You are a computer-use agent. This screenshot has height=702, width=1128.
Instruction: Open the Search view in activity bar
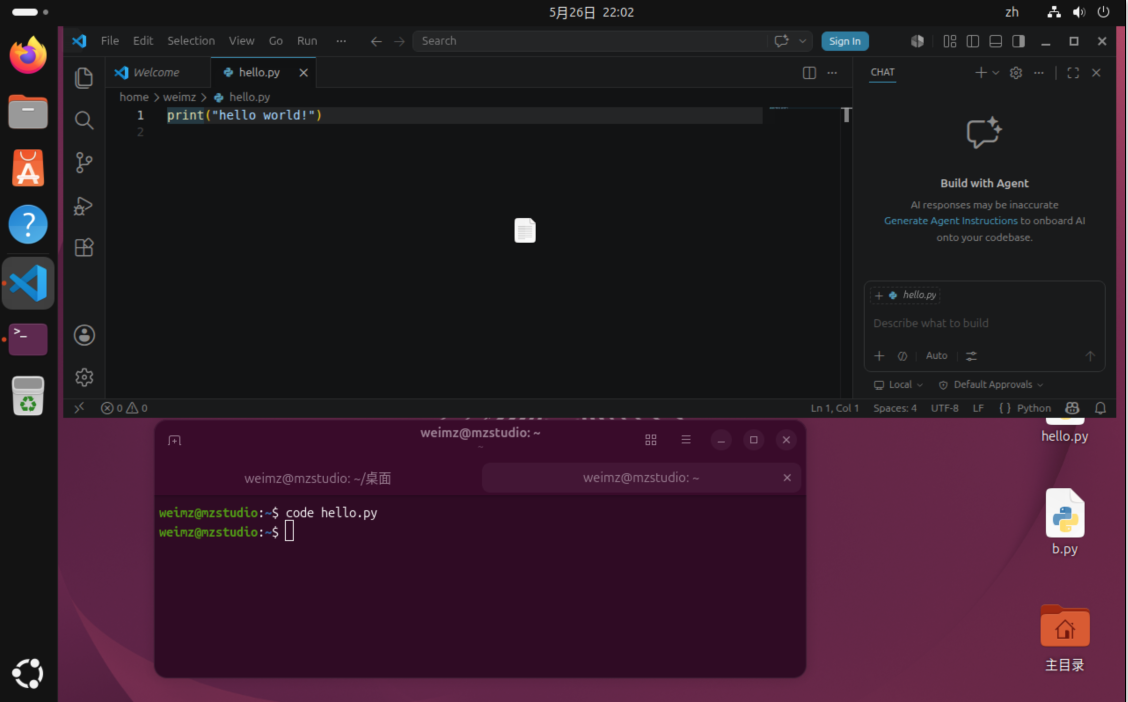[x=84, y=120]
